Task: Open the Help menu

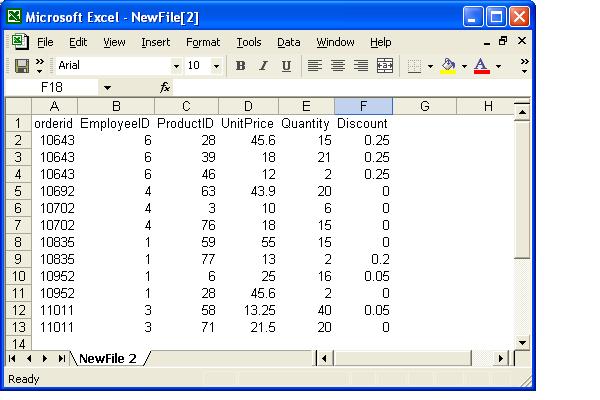Action: pyautogui.click(x=380, y=42)
